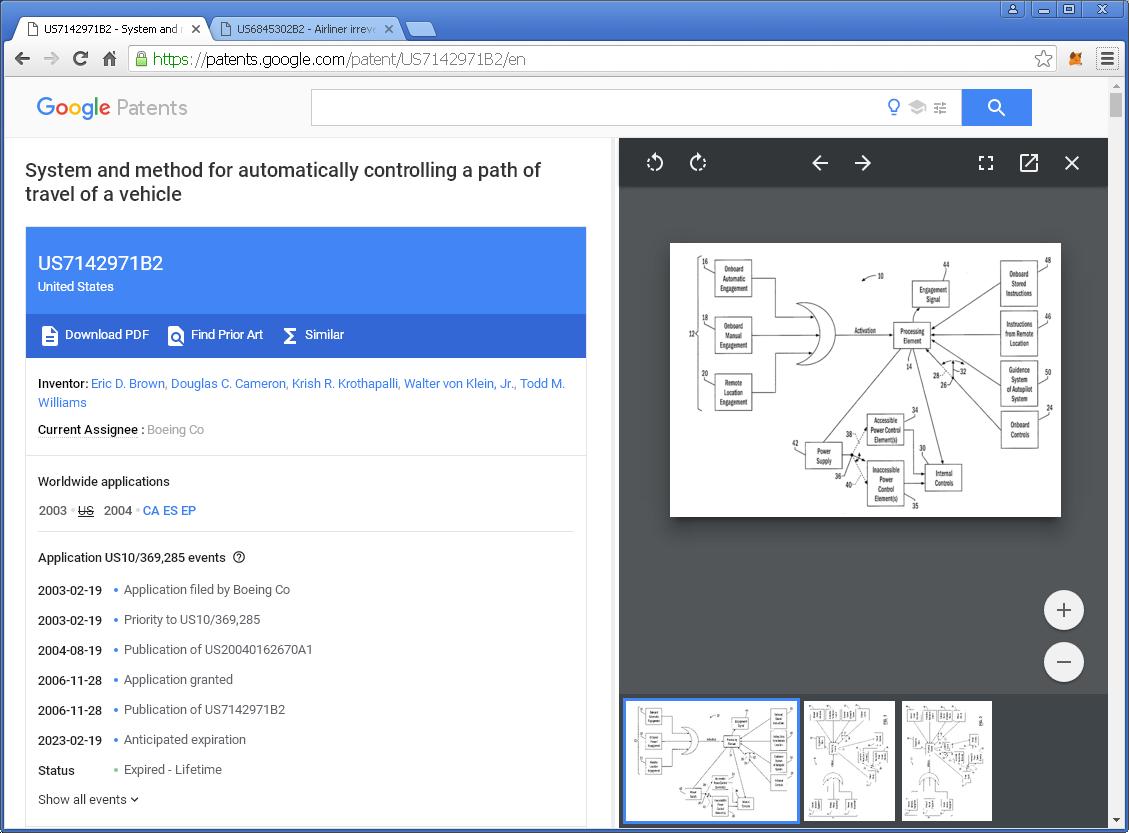Reload the current page
Viewport: 1129px width, 833px height.
[80, 59]
